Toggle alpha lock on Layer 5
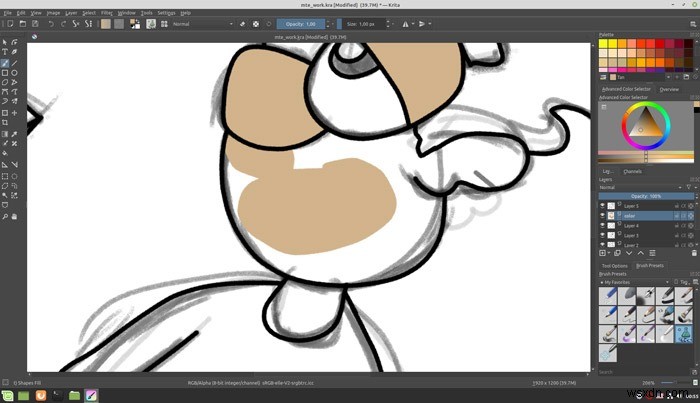The width and height of the screenshot is (700, 403). point(690,206)
